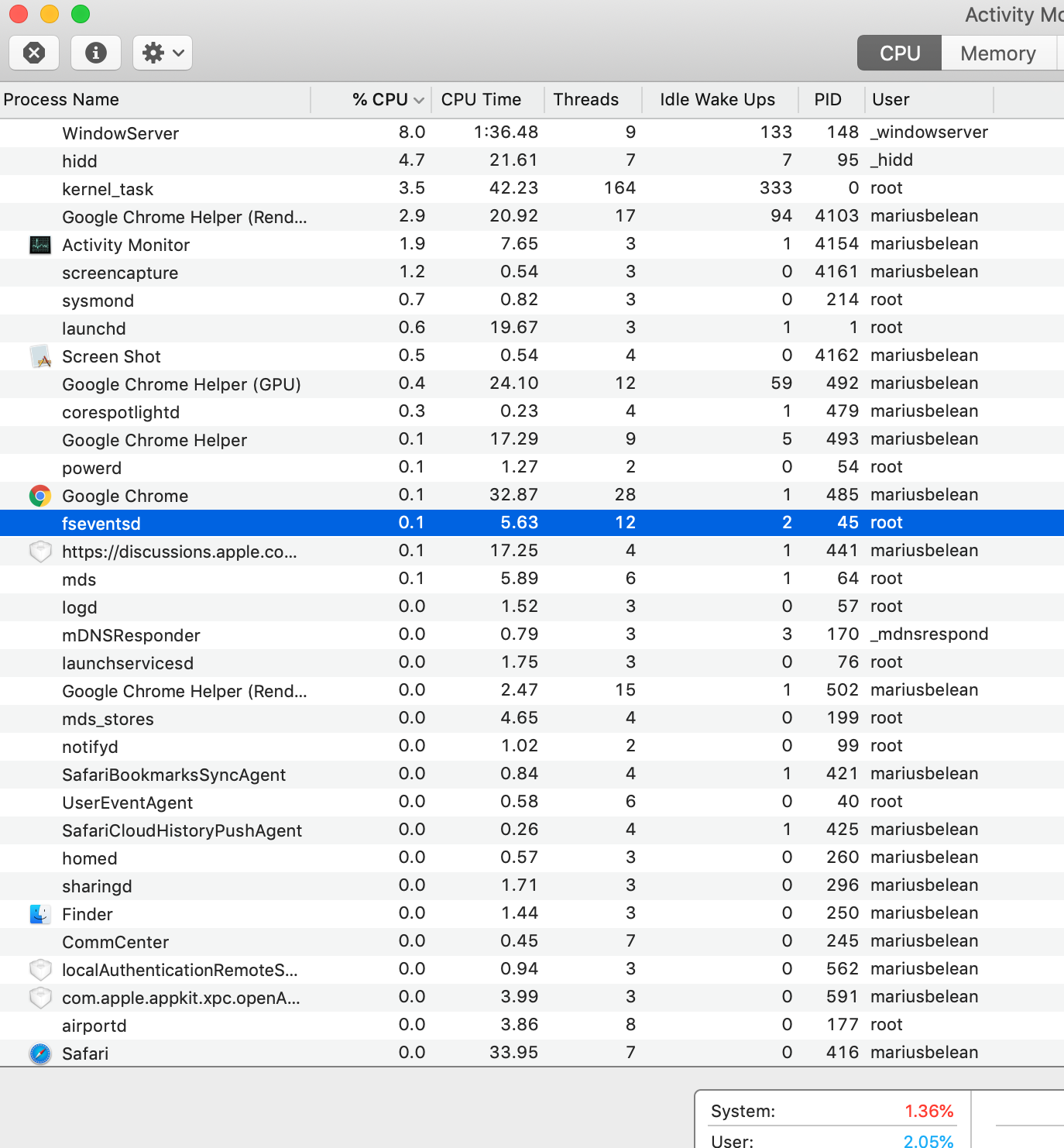
Task: Select the homed process
Action: (90, 858)
